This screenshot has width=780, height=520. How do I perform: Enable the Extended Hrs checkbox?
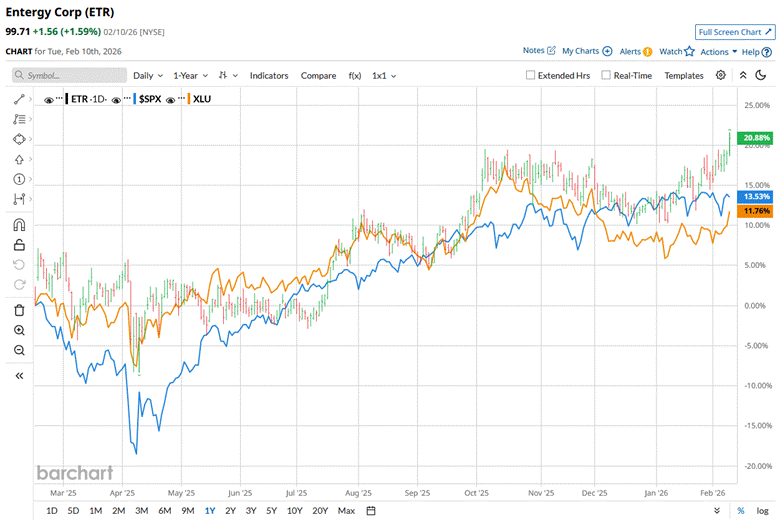coord(533,75)
